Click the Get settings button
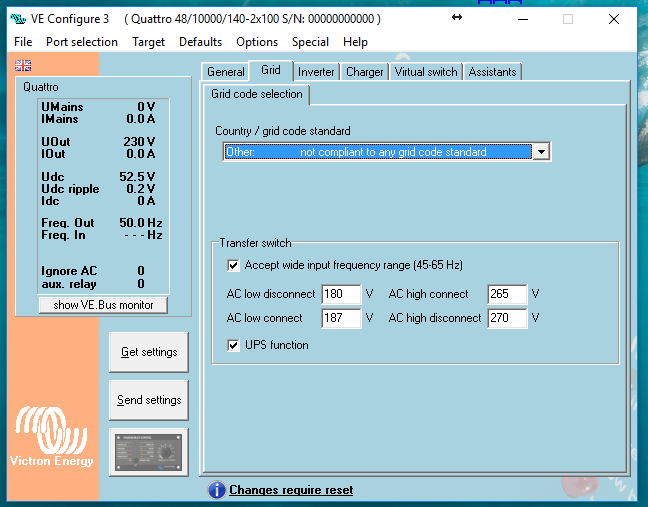 point(149,352)
